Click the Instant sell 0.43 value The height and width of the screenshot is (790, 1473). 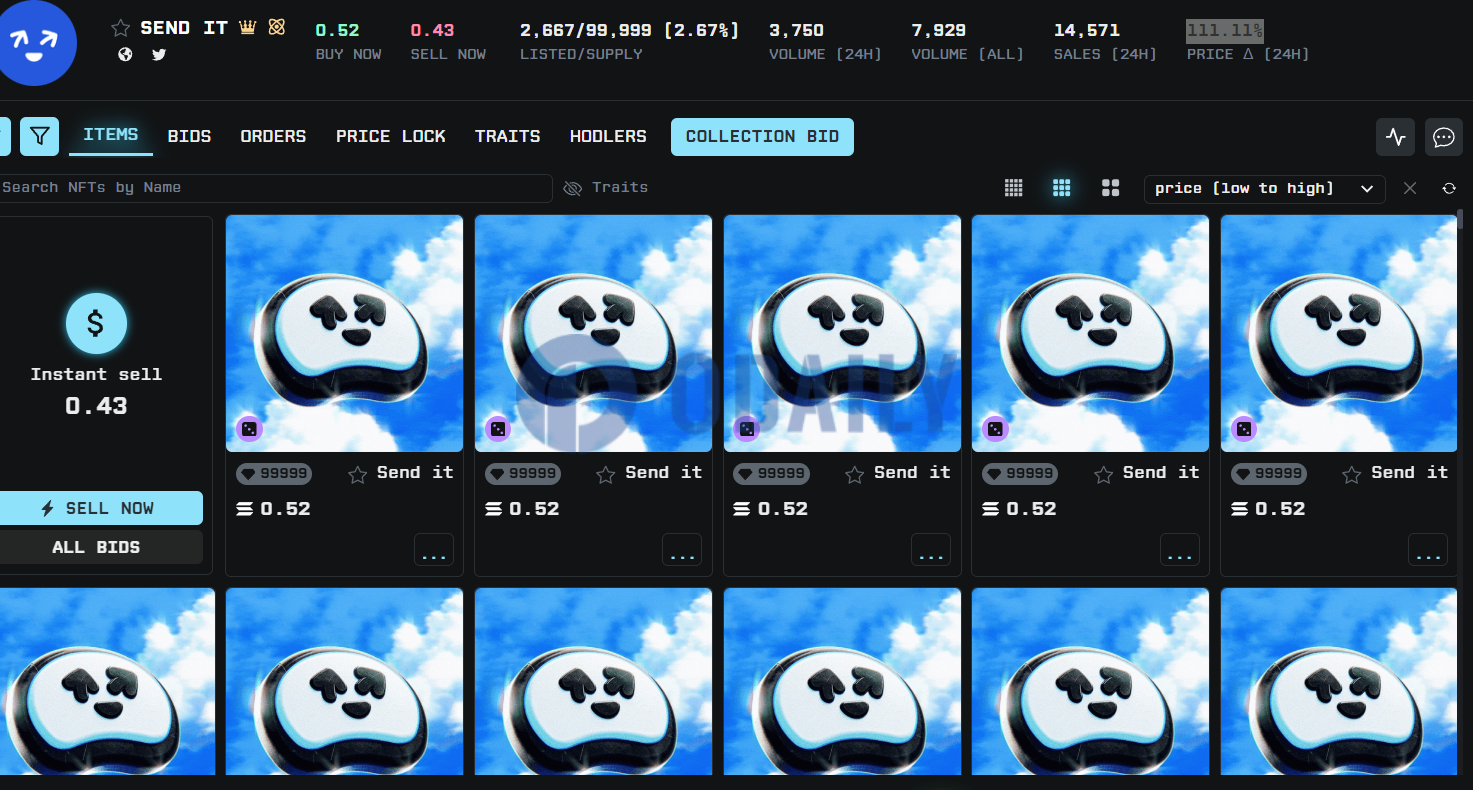96,406
